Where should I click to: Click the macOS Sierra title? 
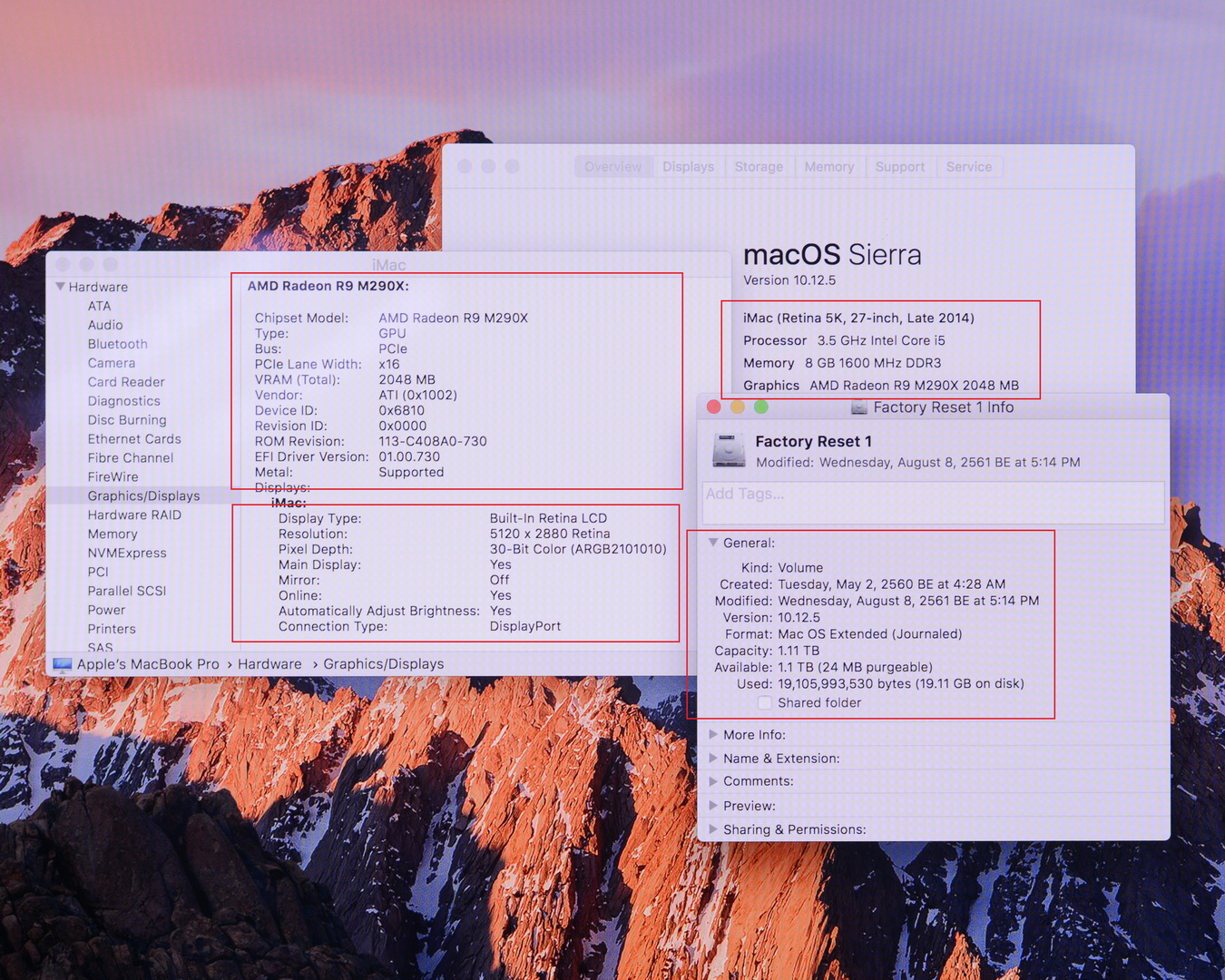[x=832, y=255]
